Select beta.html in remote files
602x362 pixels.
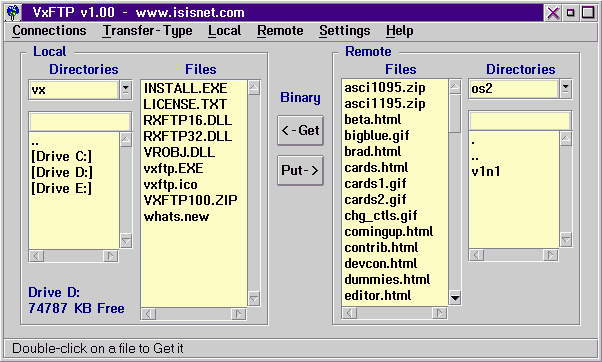point(372,120)
